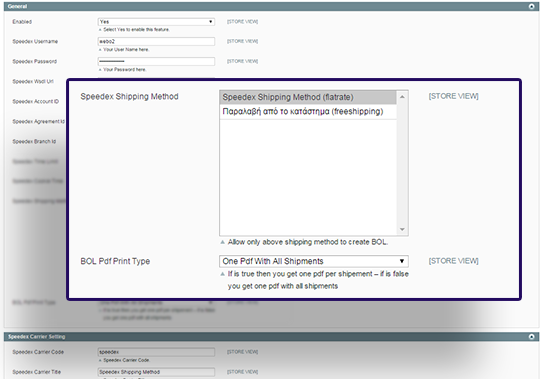Click the Speedex Password input field
The width and height of the screenshot is (544, 379).
[x=156, y=61]
